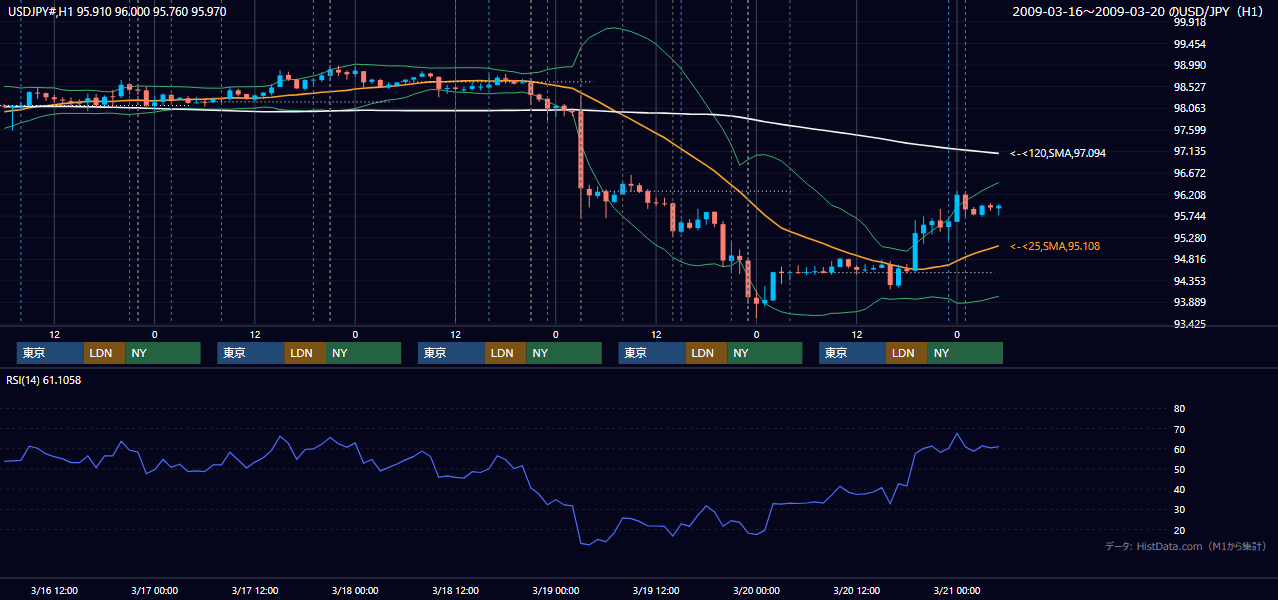Select the 2009-03-16~2009-03-20 USD/JPY header text
Viewport: 1278px width, 600px height.
1140,11
